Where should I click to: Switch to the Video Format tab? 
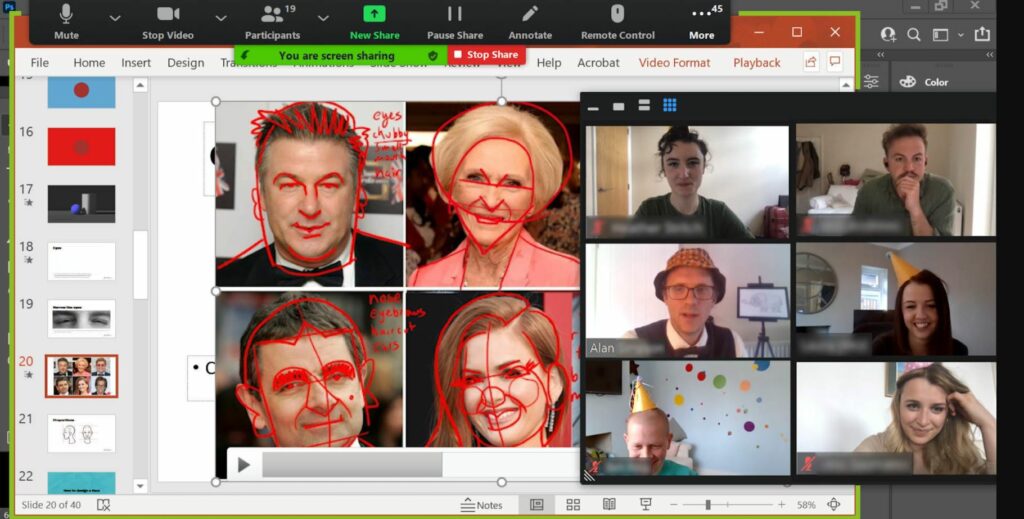point(674,63)
